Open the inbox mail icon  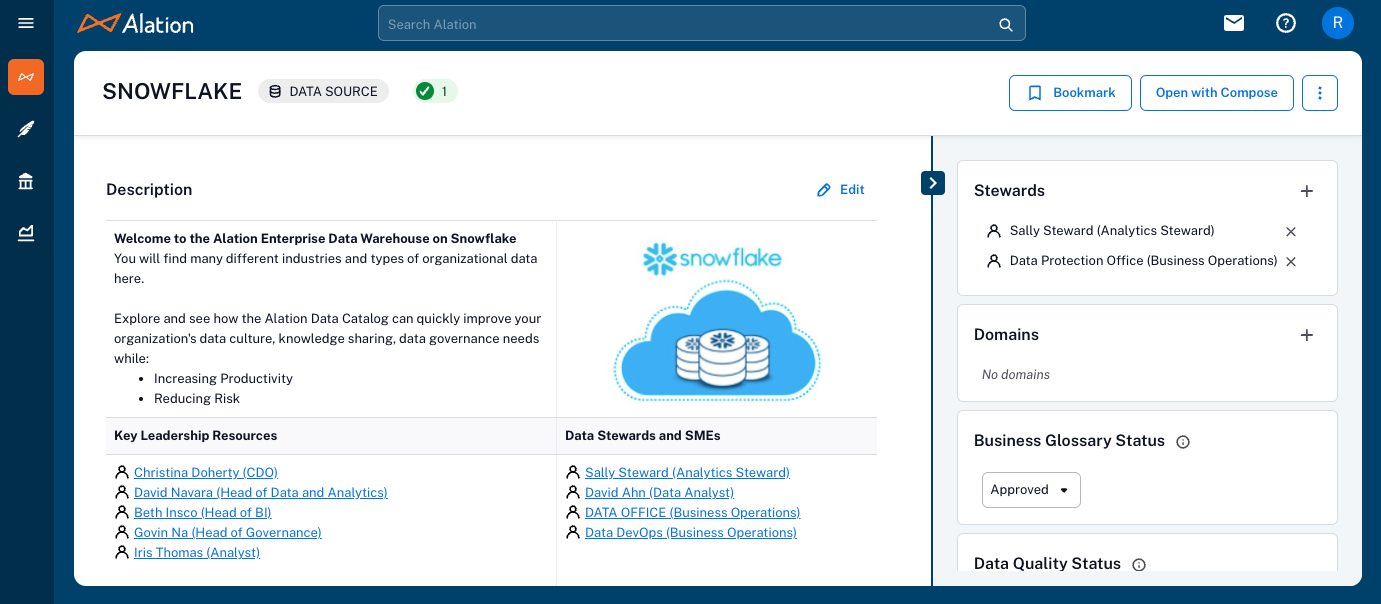(x=1234, y=23)
